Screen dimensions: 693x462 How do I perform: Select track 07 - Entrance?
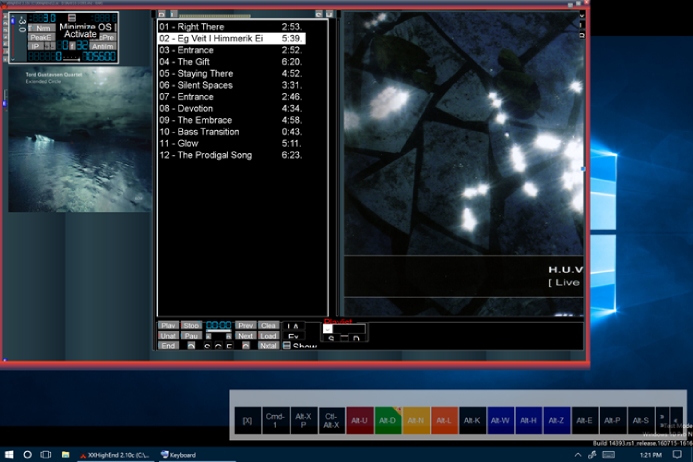[231, 97]
